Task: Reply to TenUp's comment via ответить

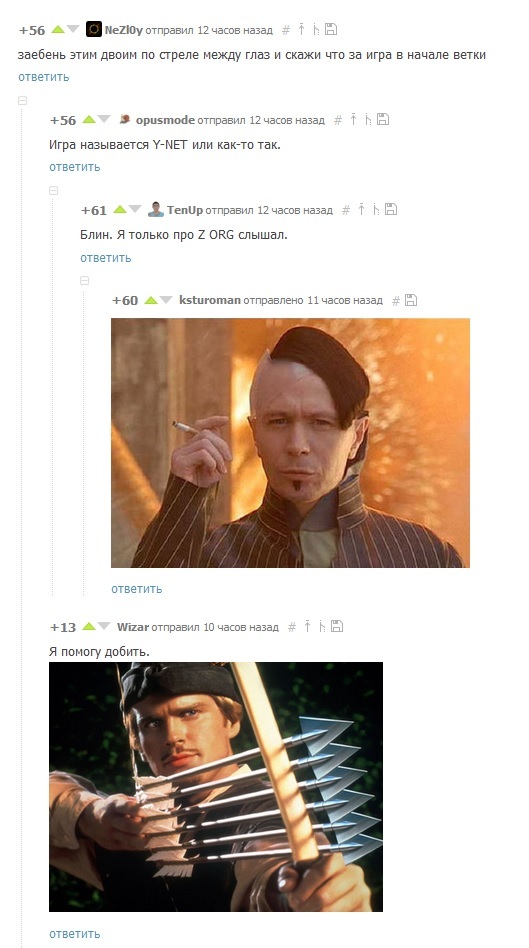Action: pyautogui.click(x=106, y=258)
